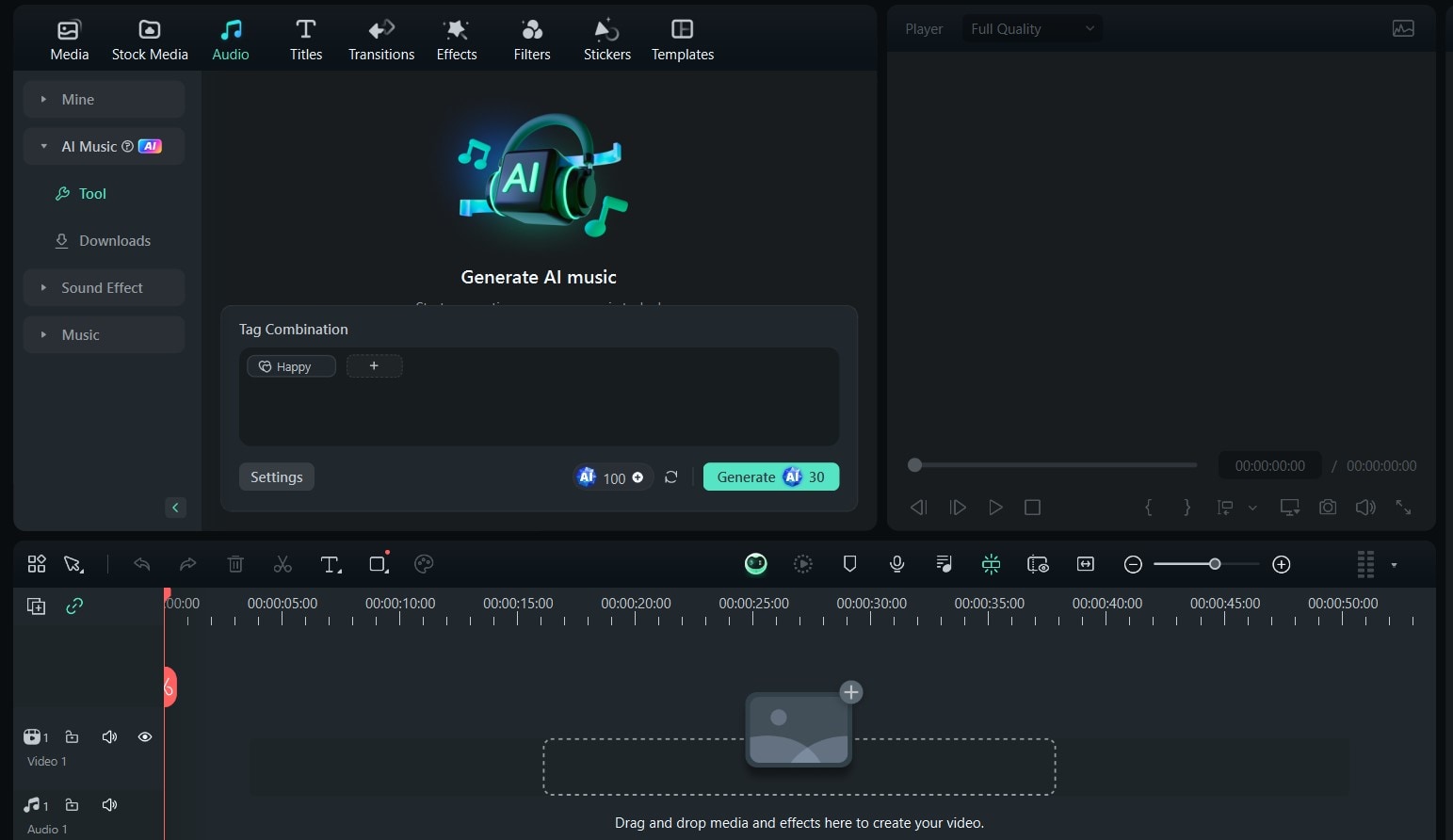1453x840 pixels.
Task: Expand the Mine category
Action: coord(104,99)
